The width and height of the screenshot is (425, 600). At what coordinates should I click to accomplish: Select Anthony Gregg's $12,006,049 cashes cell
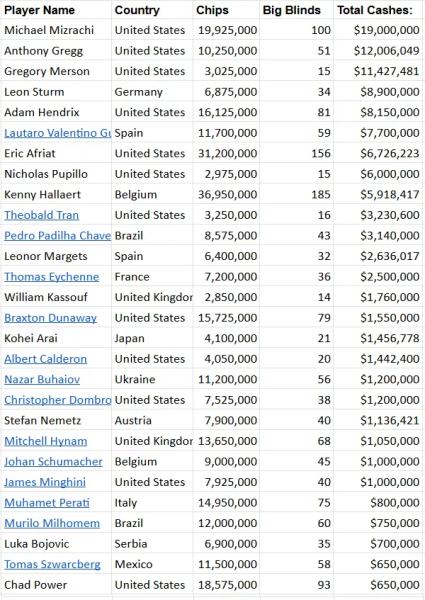pos(378,51)
